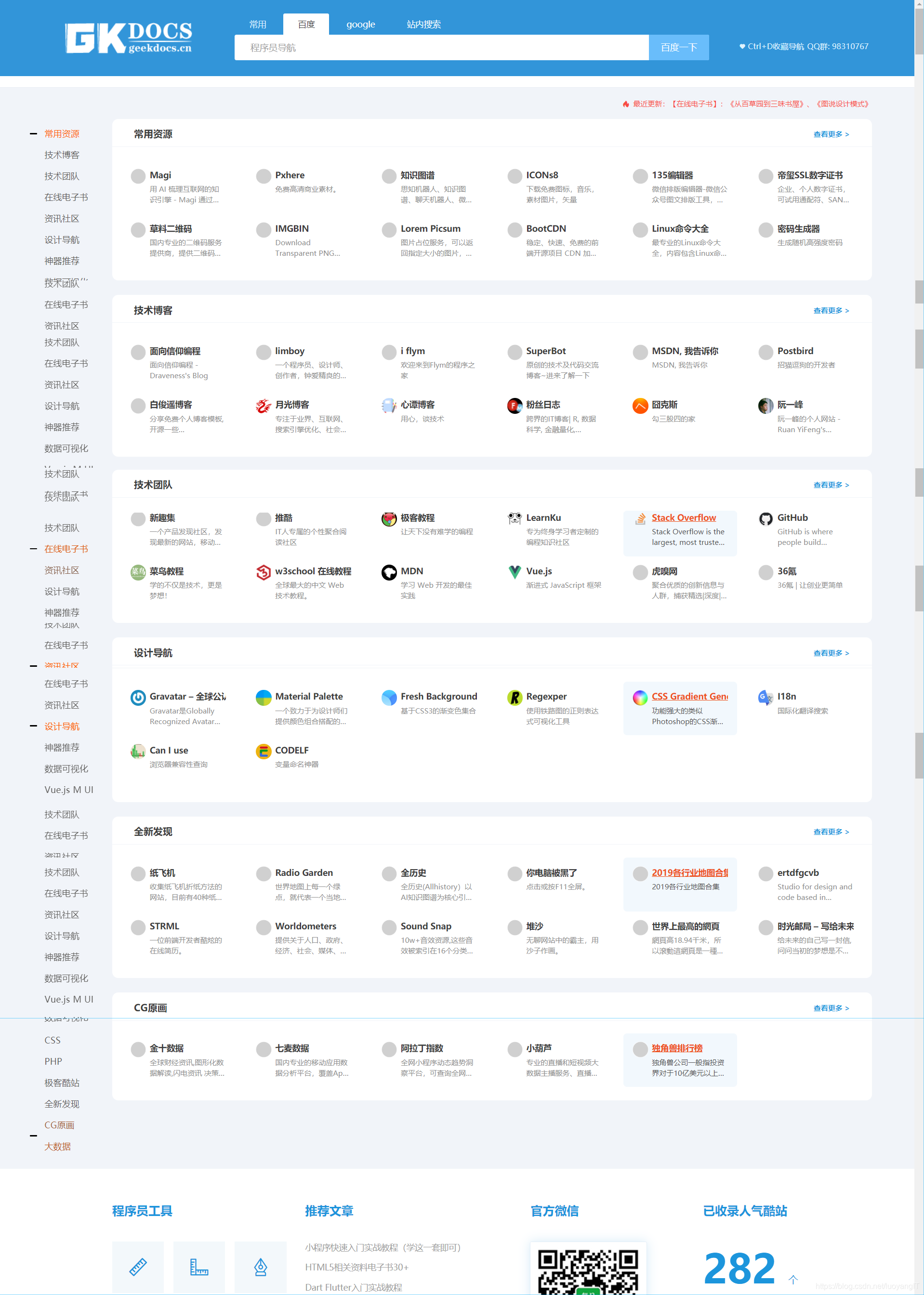This screenshot has height=1295, width=924.
Task: Click the Material Palette icon
Action: (x=264, y=698)
